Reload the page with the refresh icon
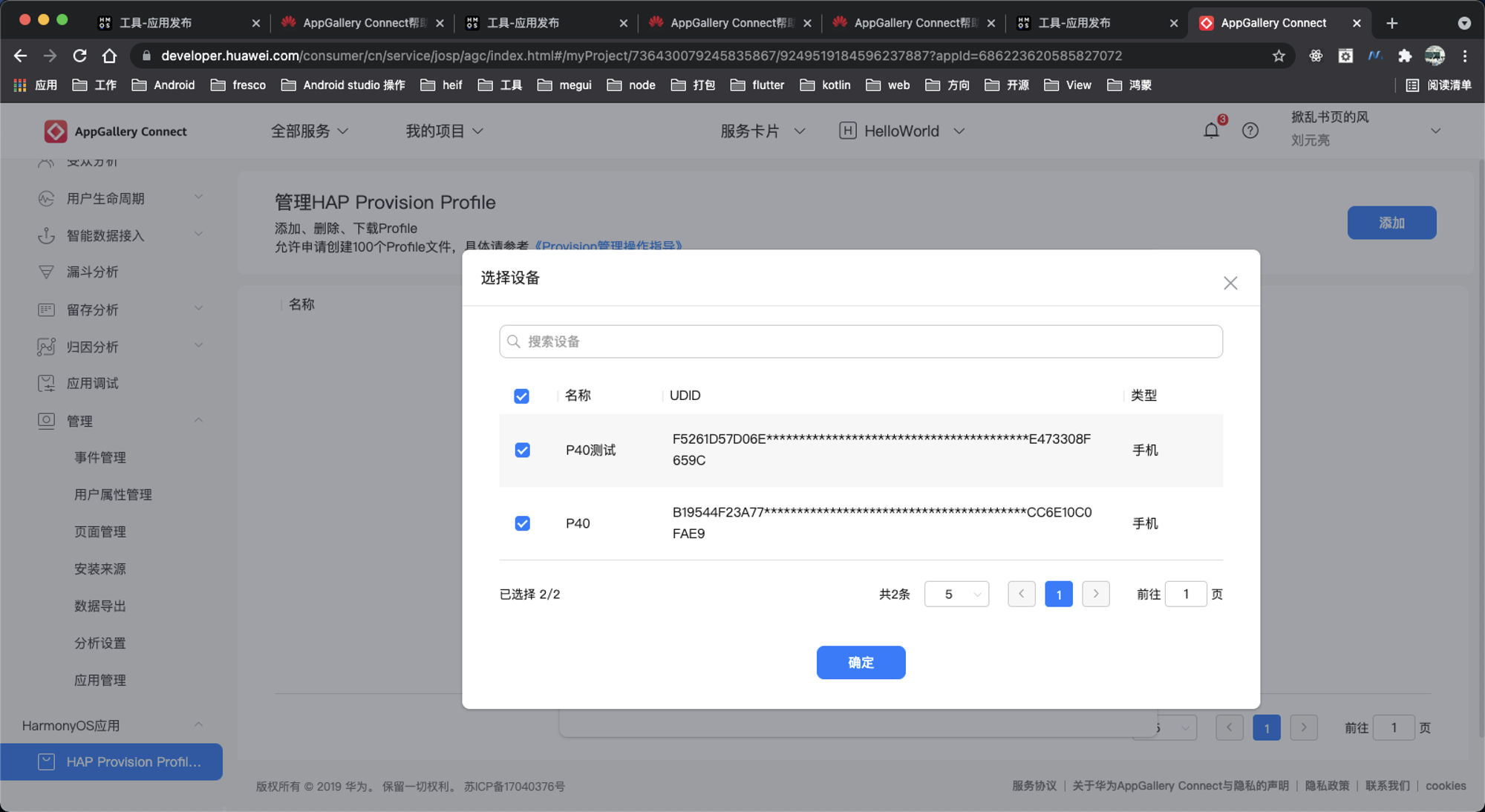This screenshot has width=1485, height=812. pyautogui.click(x=79, y=56)
